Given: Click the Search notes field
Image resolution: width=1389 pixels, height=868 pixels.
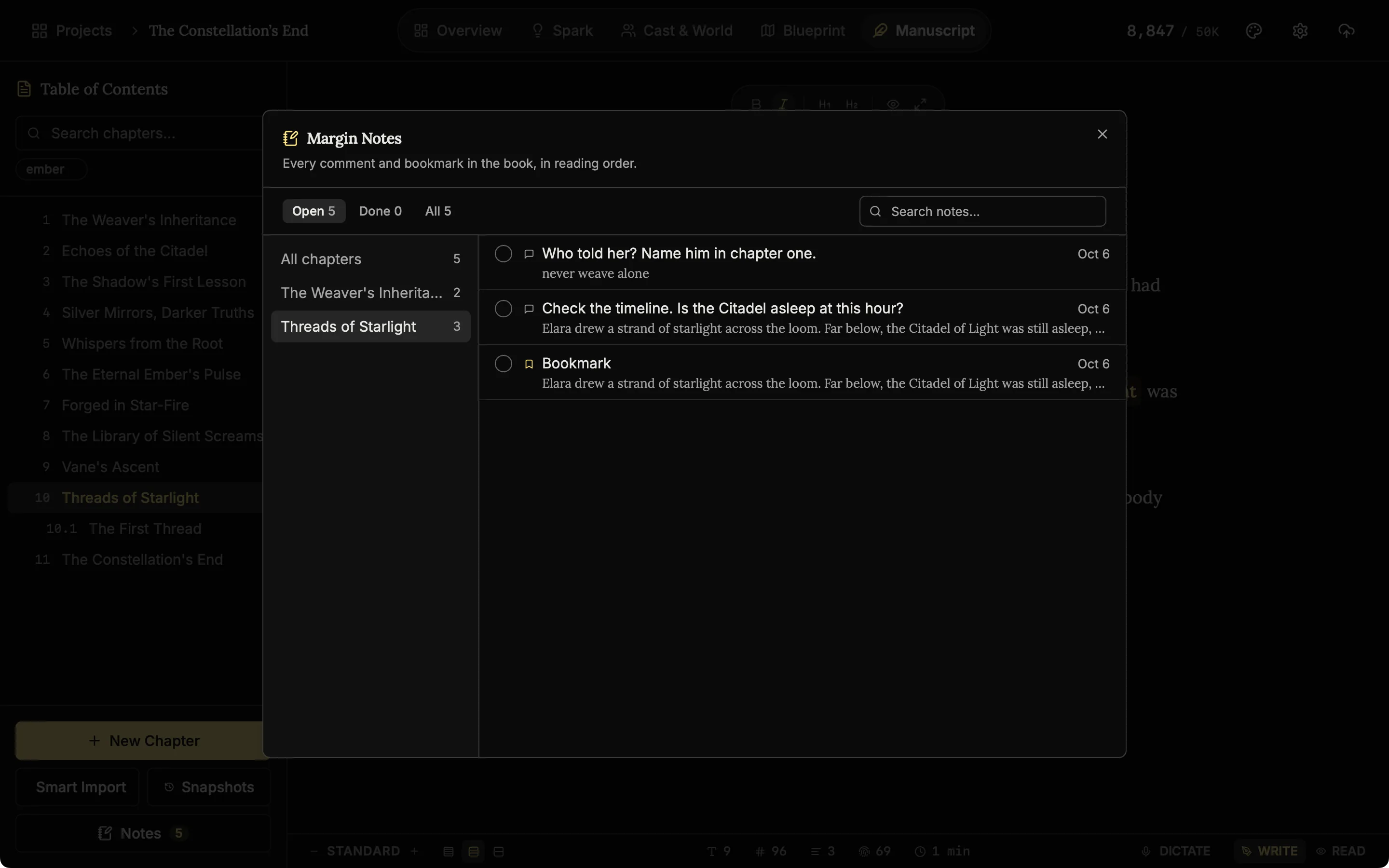Looking at the screenshot, I should [x=982, y=211].
